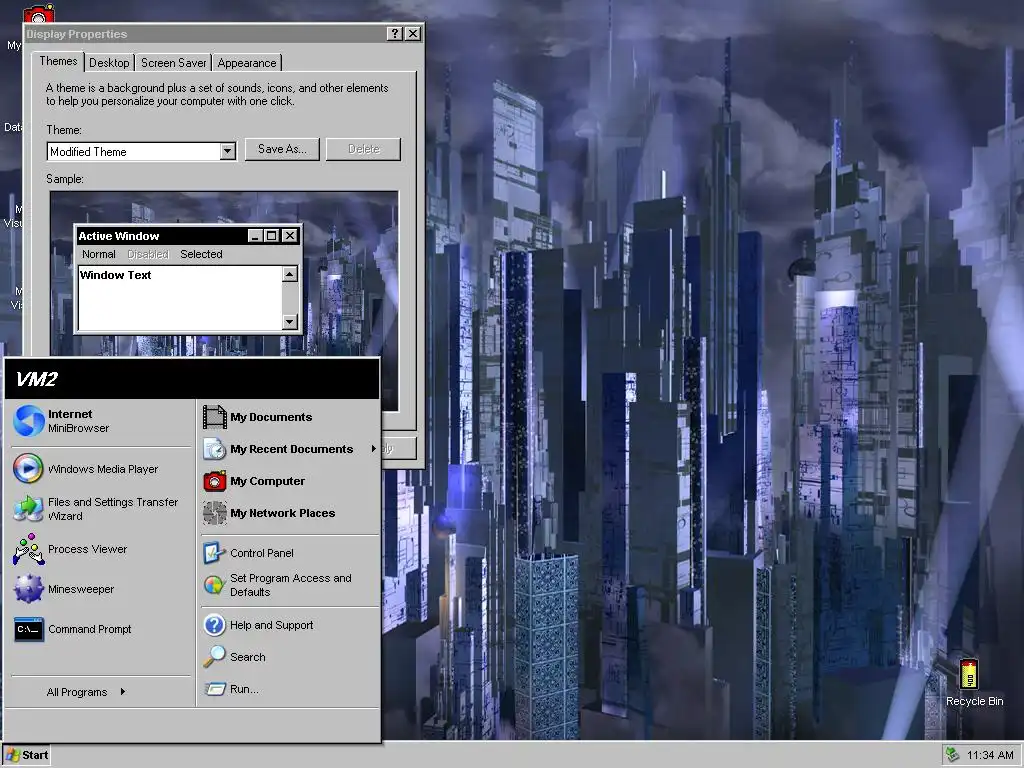
Task: Click the VM2 user name header
Action: point(37,379)
